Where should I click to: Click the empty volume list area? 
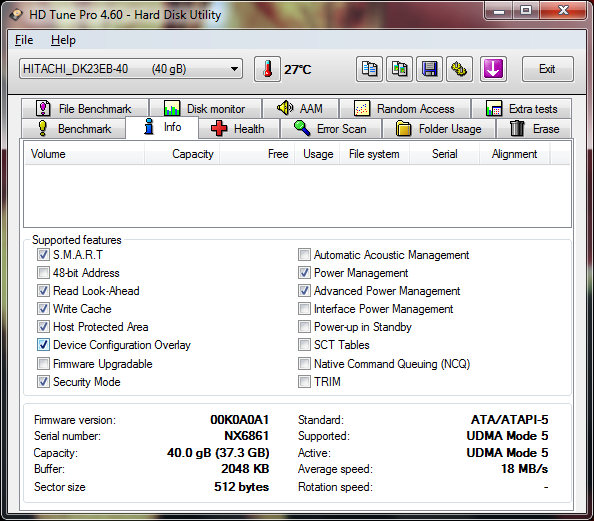297,196
